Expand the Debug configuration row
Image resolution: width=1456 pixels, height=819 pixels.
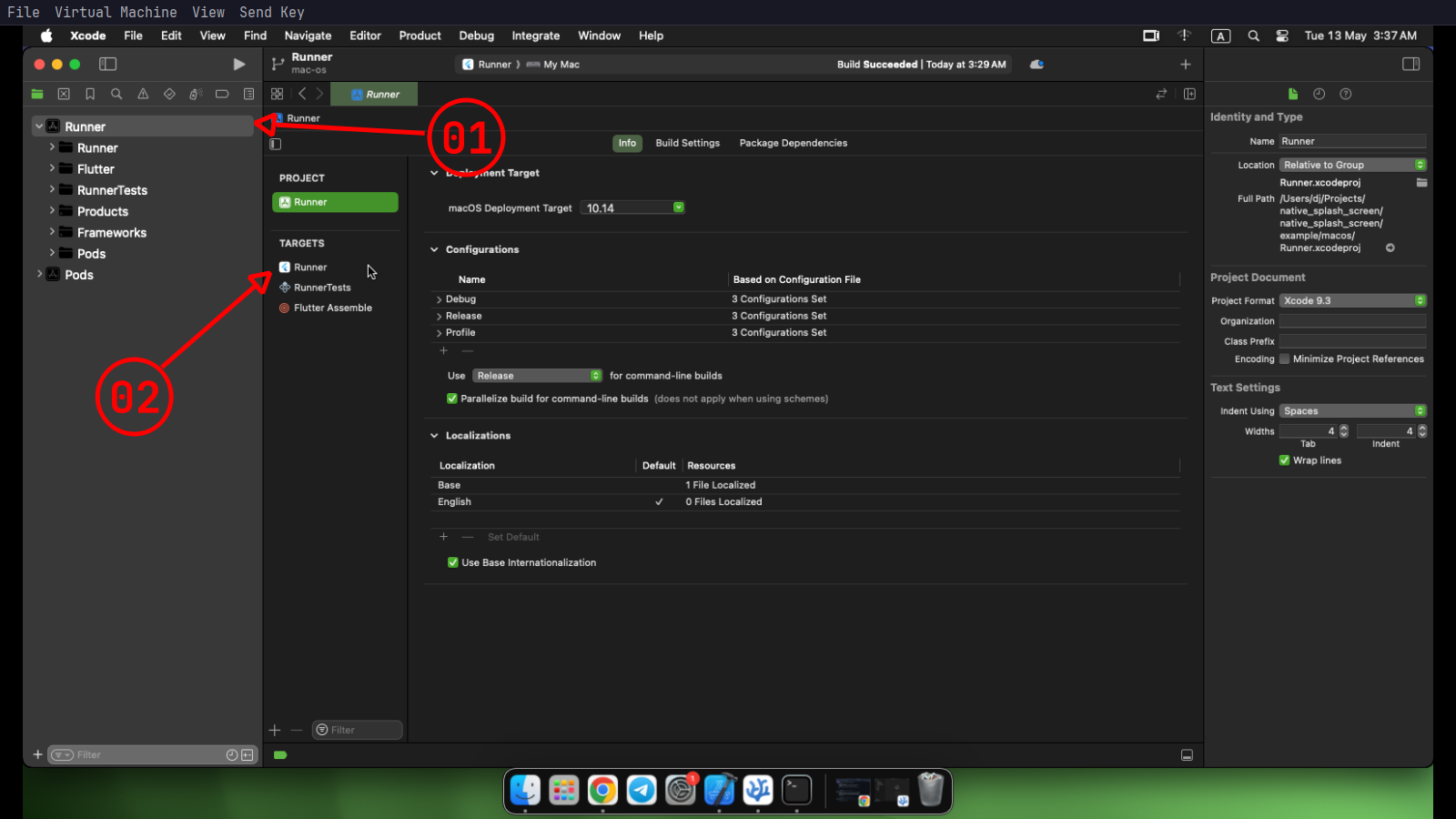click(440, 299)
